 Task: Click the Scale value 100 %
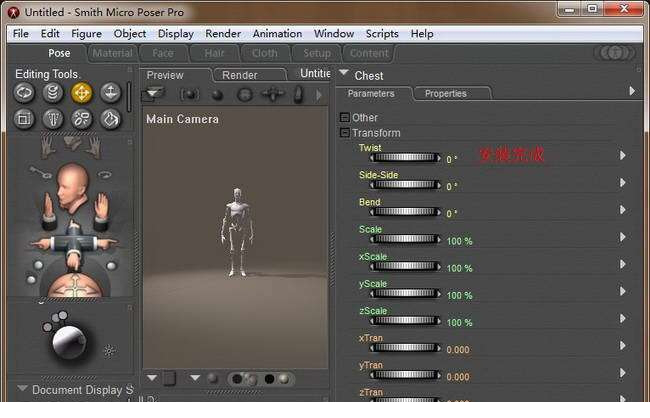pyautogui.click(x=459, y=241)
